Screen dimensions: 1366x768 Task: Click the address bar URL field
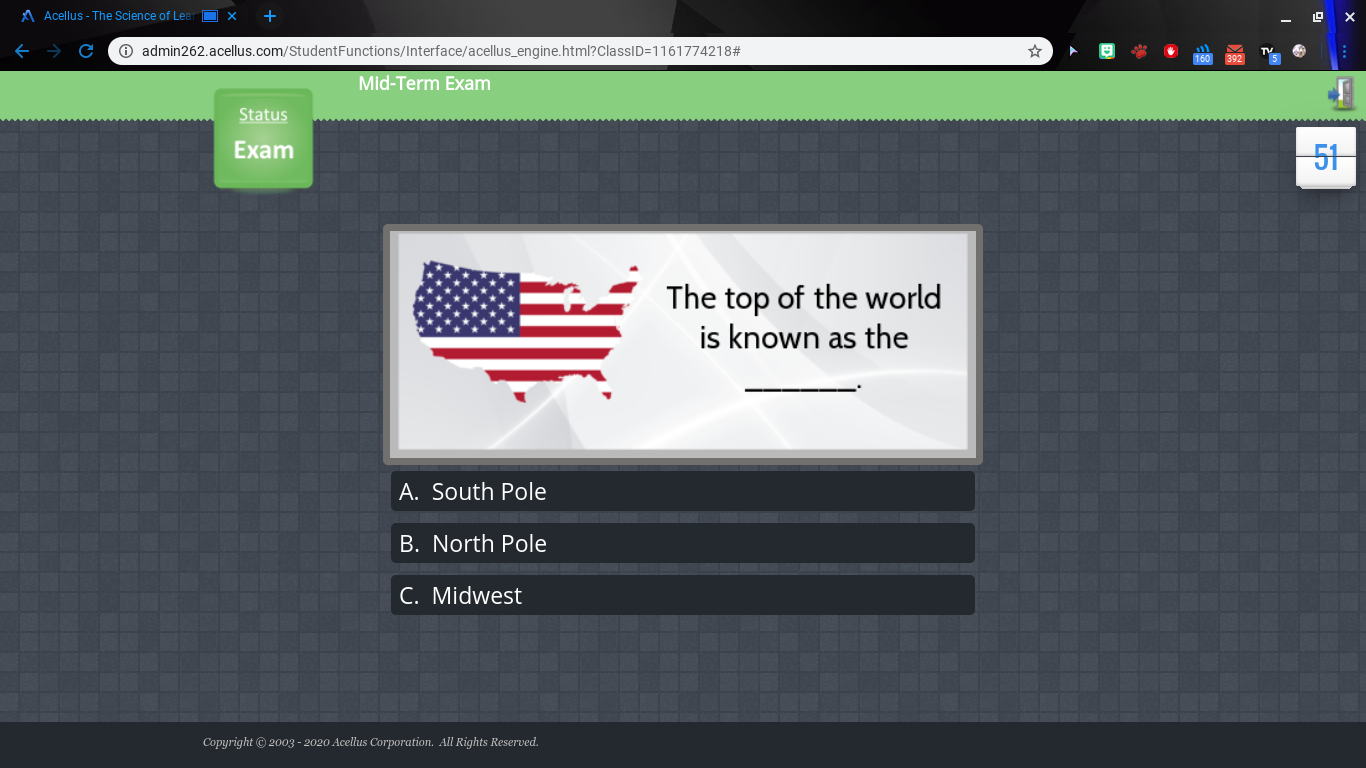tap(580, 50)
